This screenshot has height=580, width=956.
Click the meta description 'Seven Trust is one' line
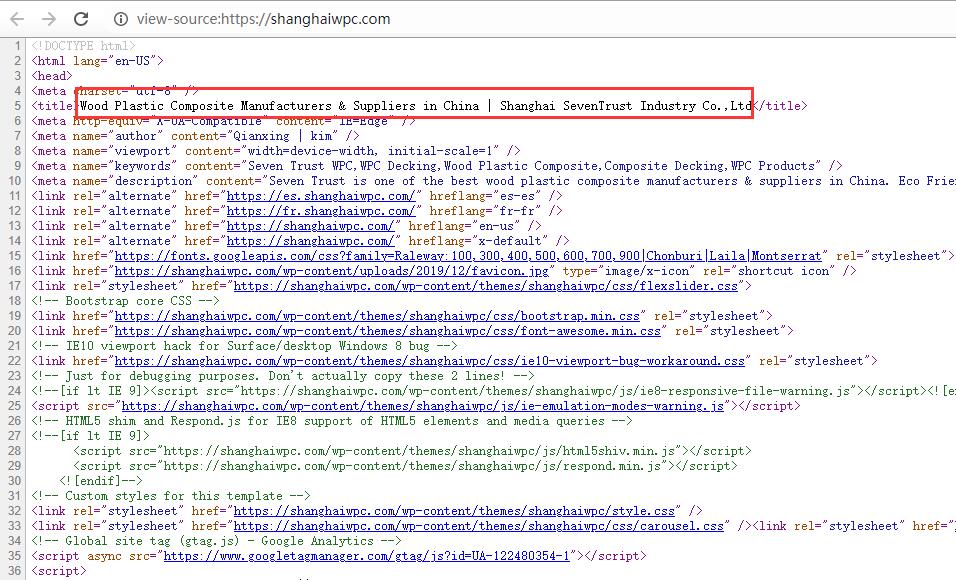click(x=493, y=181)
